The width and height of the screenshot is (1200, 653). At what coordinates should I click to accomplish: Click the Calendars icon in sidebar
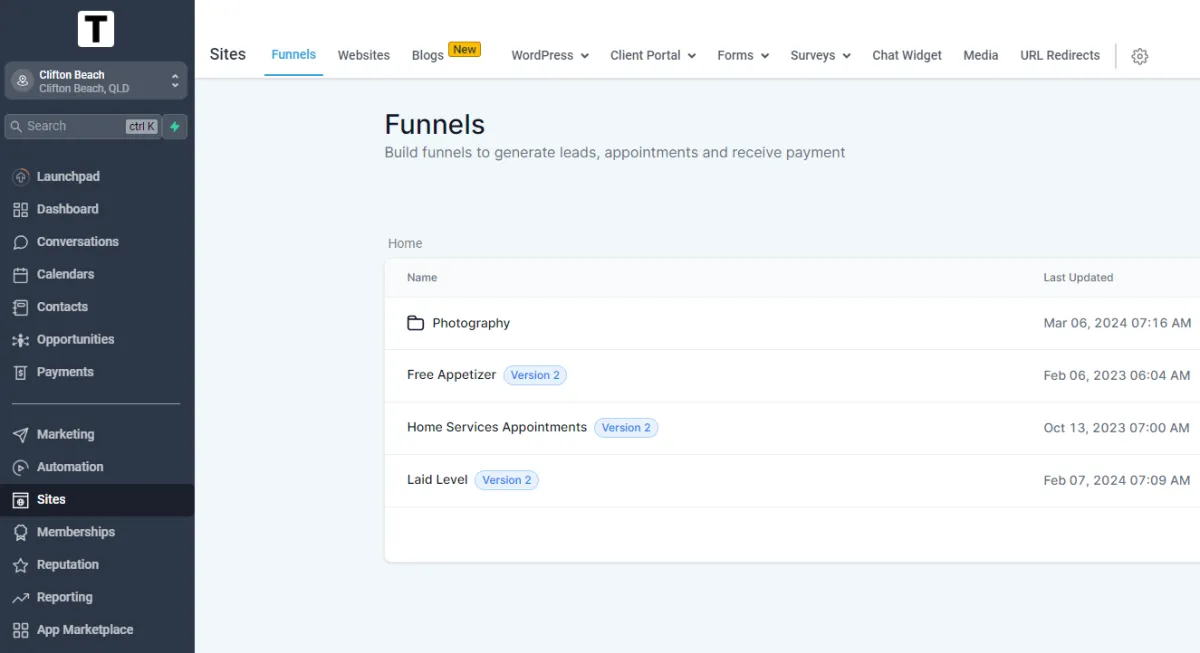tap(20, 274)
